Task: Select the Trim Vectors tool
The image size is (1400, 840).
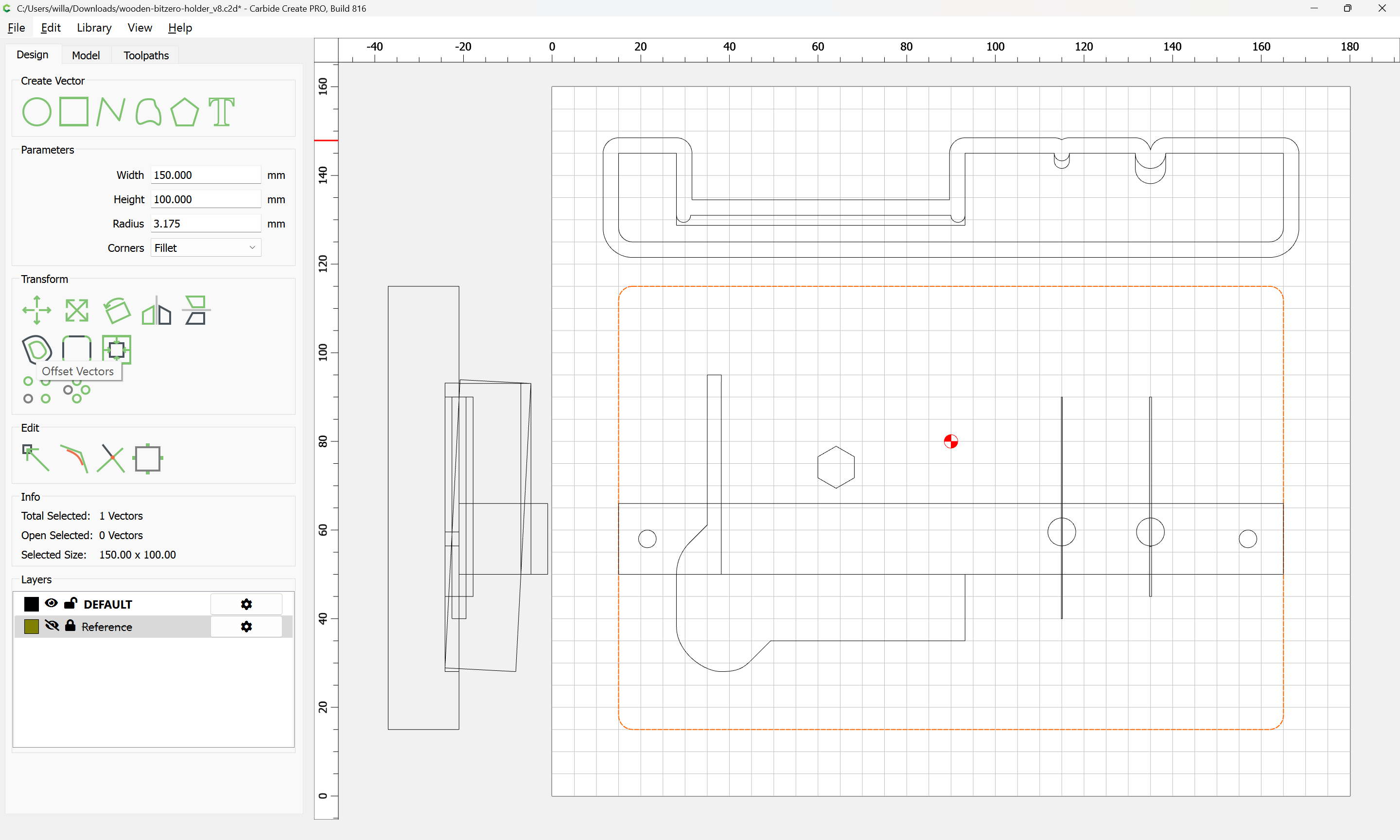Action: coord(110,458)
